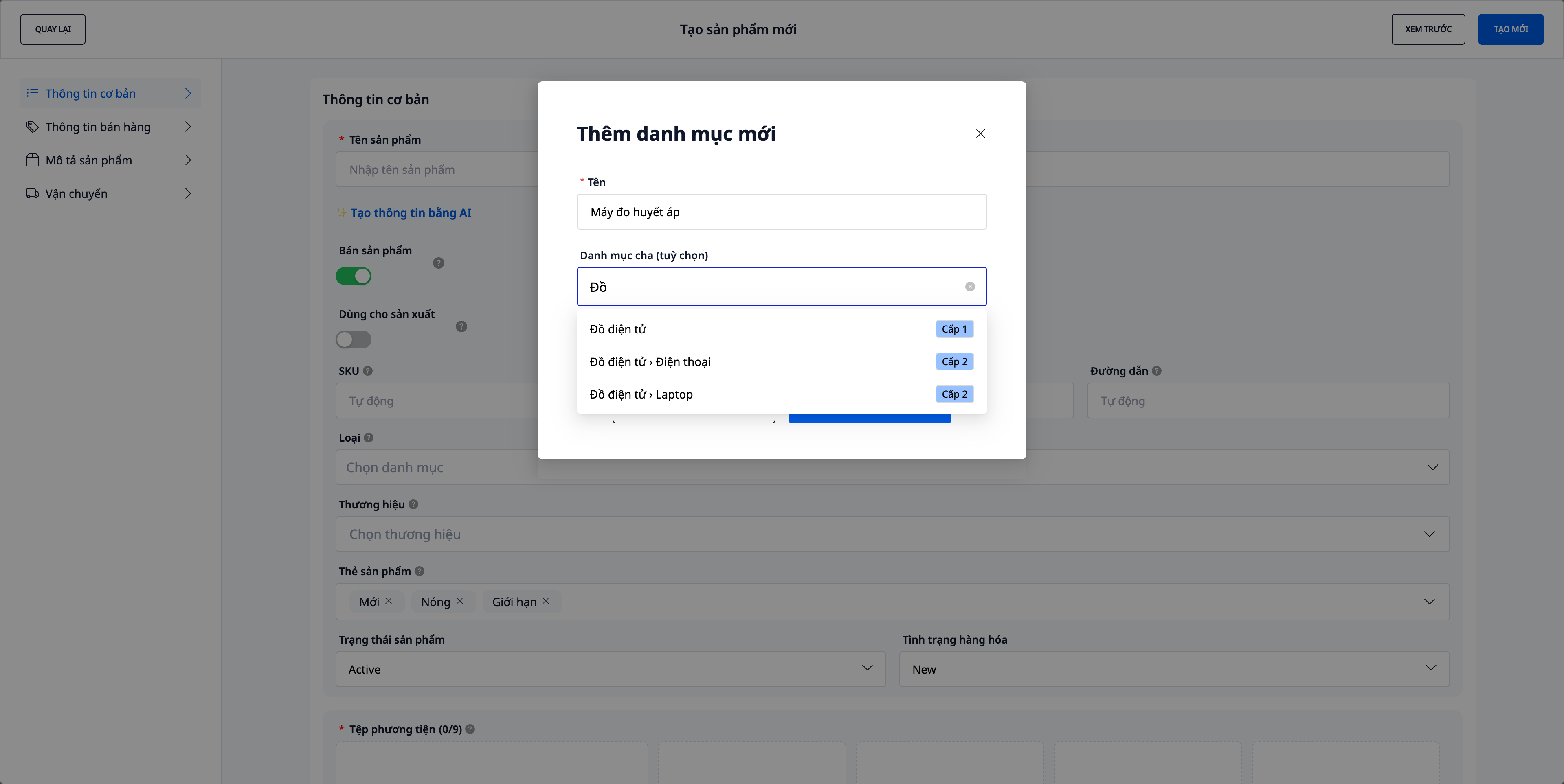Expand Vận chuyển chevron
Image resolution: width=1564 pixels, height=784 pixels.
pyautogui.click(x=188, y=193)
